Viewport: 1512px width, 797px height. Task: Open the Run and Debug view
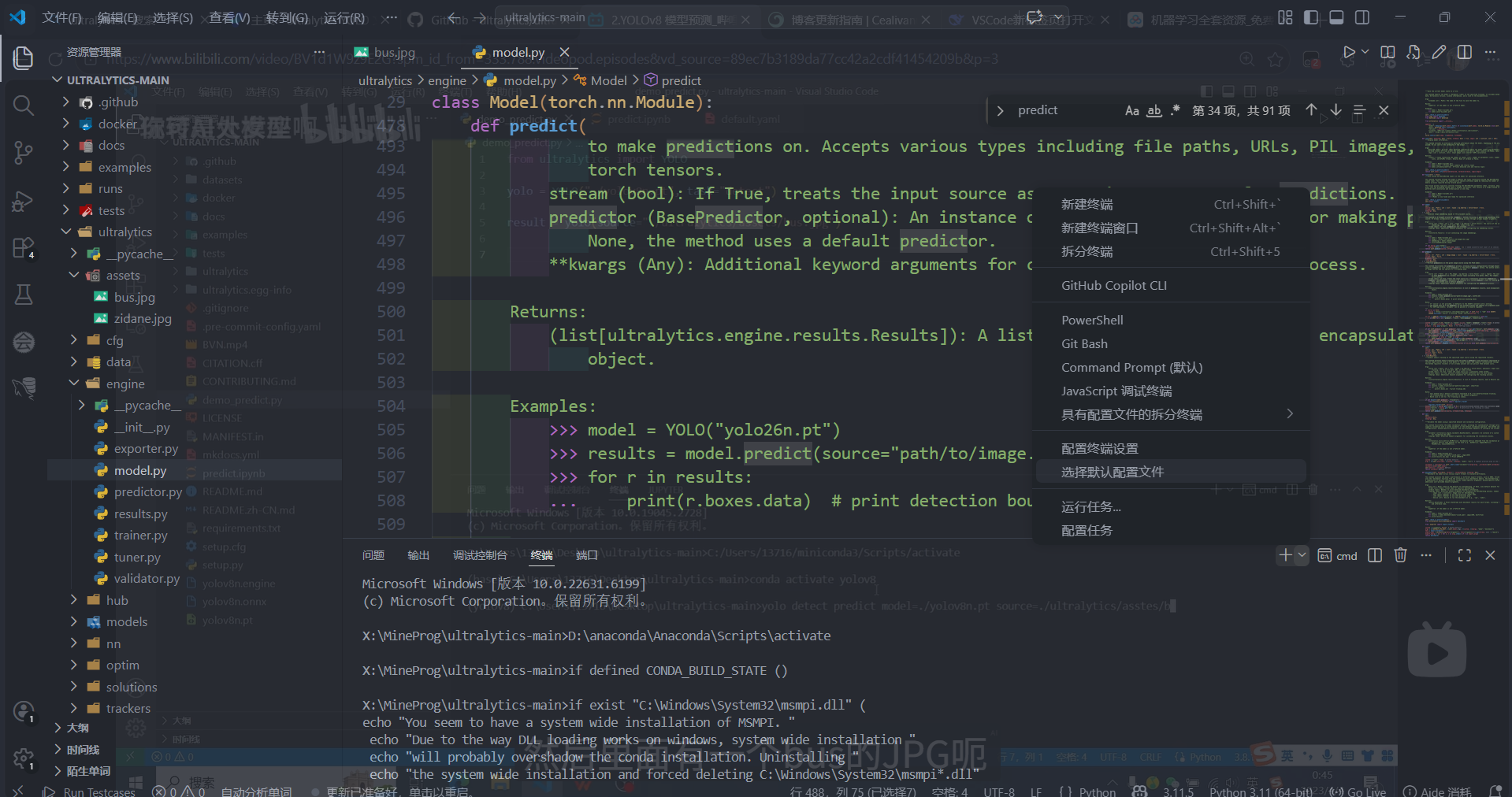coord(24,201)
